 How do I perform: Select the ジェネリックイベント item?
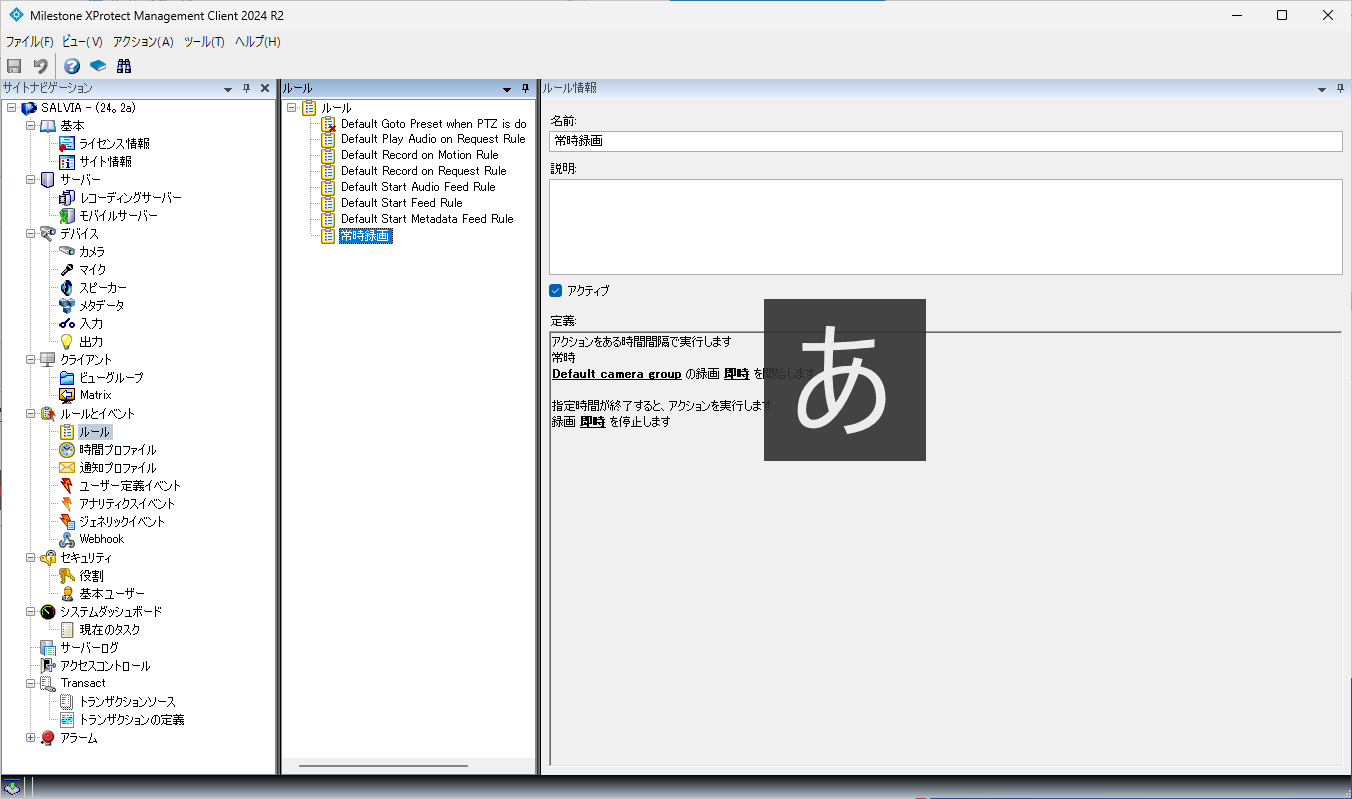coord(122,522)
